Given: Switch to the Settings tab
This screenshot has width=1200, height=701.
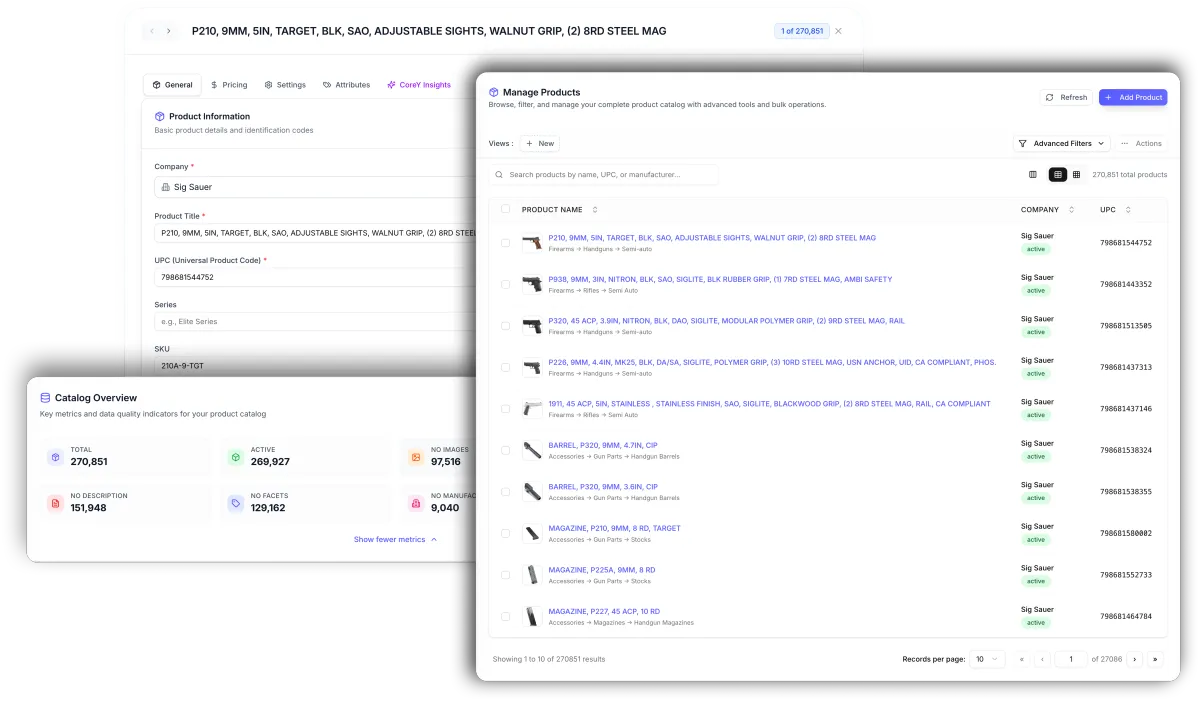Looking at the screenshot, I should (285, 85).
